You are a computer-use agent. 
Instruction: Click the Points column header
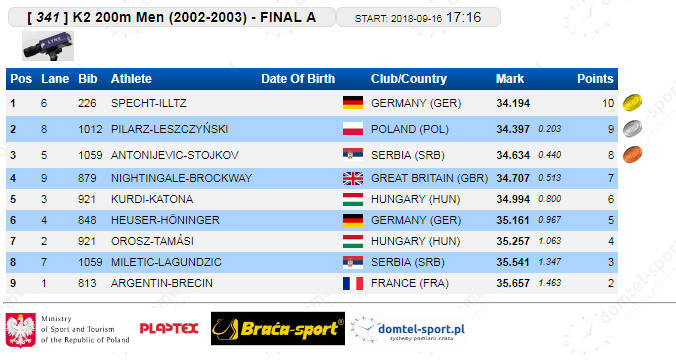(x=595, y=79)
